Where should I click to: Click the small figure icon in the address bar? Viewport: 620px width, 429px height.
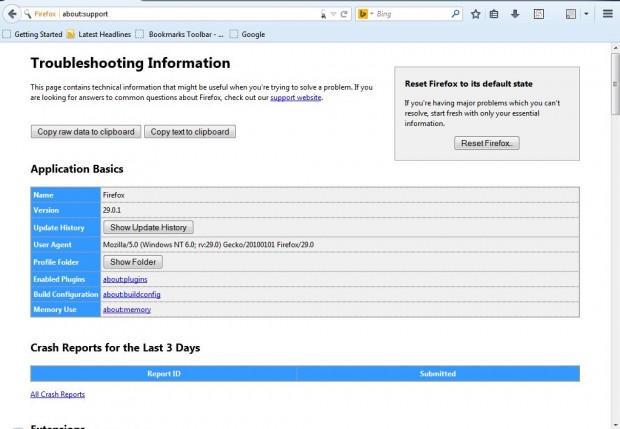click(323, 14)
